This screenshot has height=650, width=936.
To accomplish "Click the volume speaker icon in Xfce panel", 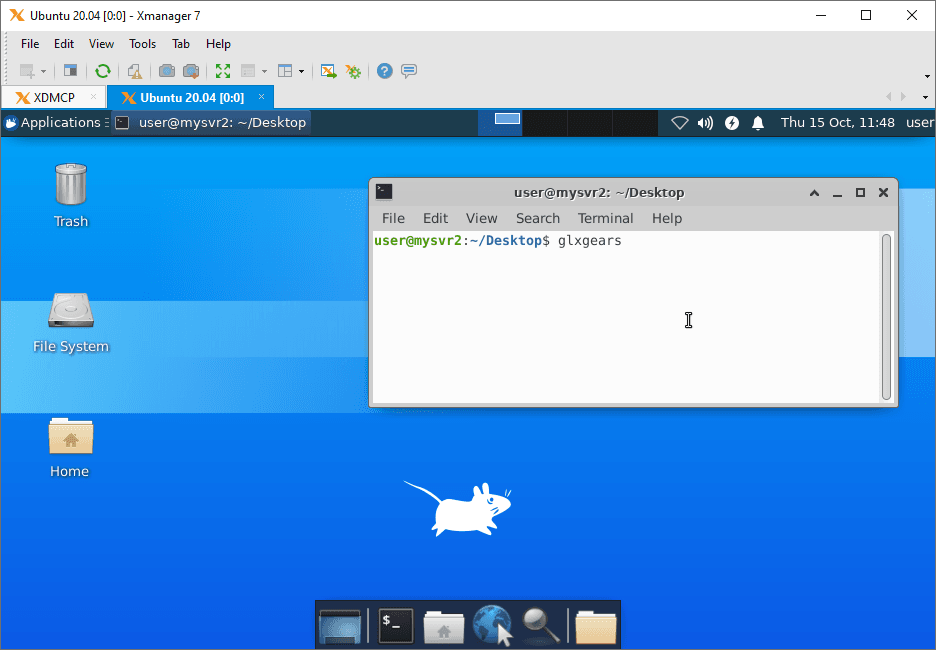I will [x=706, y=123].
